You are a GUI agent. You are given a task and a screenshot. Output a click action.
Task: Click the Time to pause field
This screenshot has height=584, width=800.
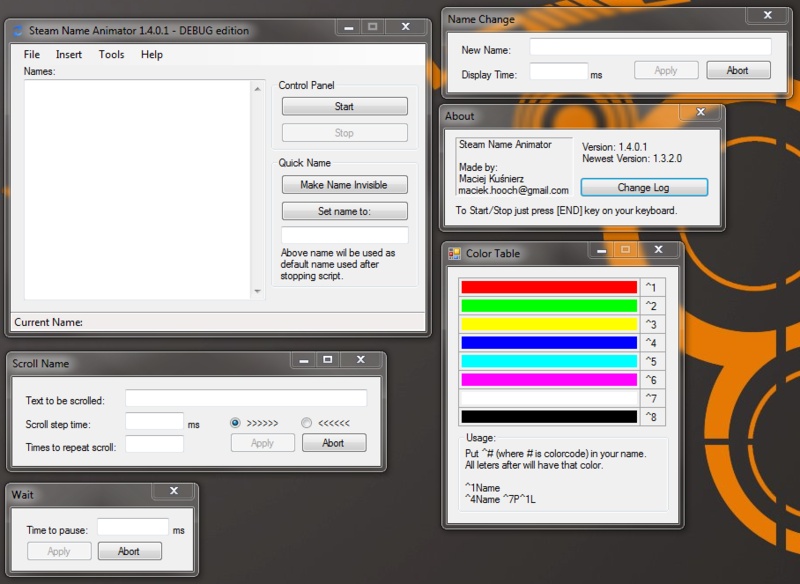coord(133,527)
